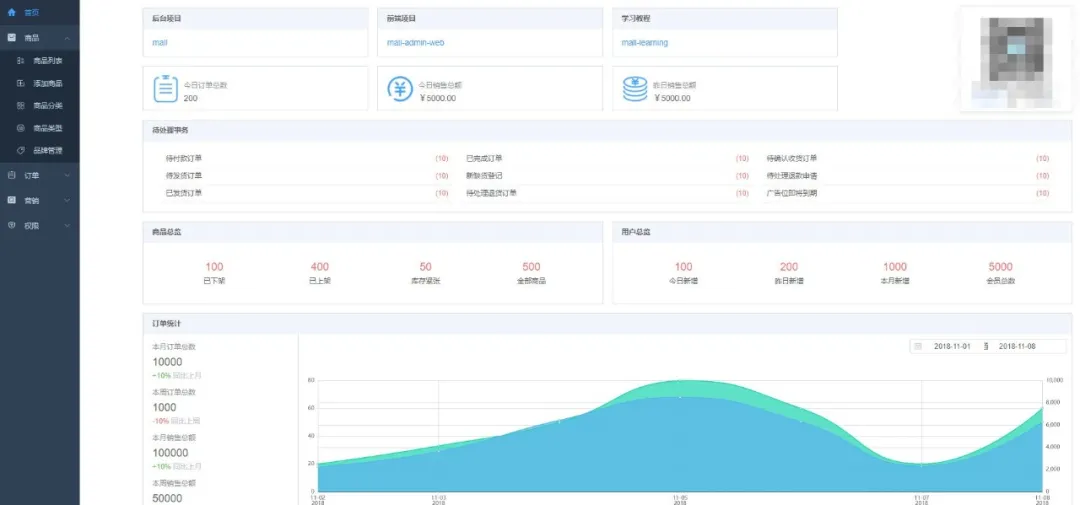Viewport: 1080px width, 505px height.
Task: Open the mall-learning tutorial link
Action: 645,43
